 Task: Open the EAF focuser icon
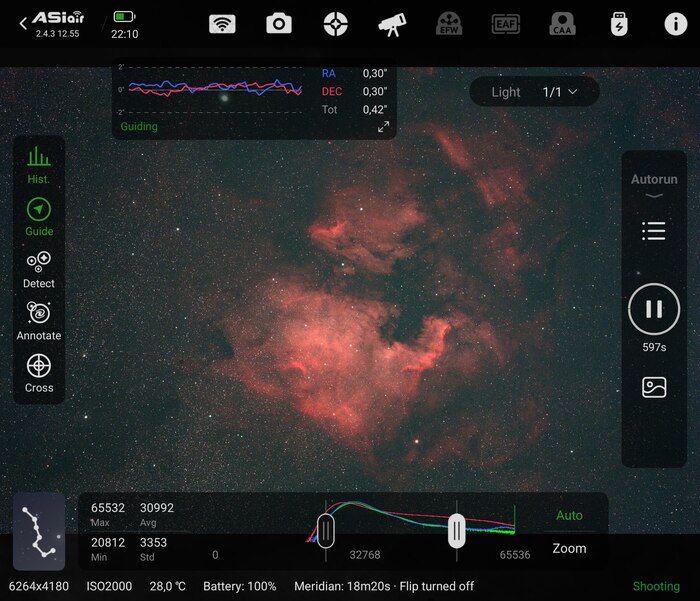click(x=505, y=24)
